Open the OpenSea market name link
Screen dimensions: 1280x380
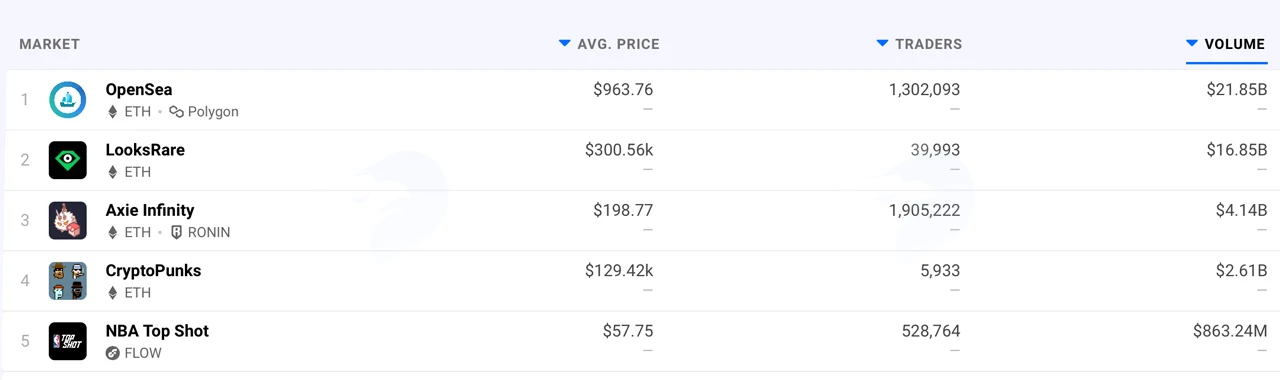(139, 90)
